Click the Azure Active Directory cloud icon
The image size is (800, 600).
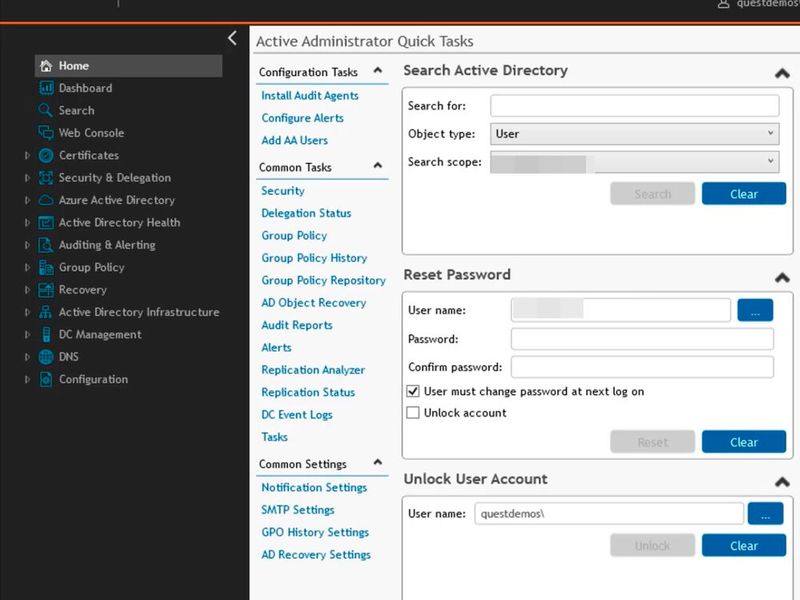[x=46, y=200]
